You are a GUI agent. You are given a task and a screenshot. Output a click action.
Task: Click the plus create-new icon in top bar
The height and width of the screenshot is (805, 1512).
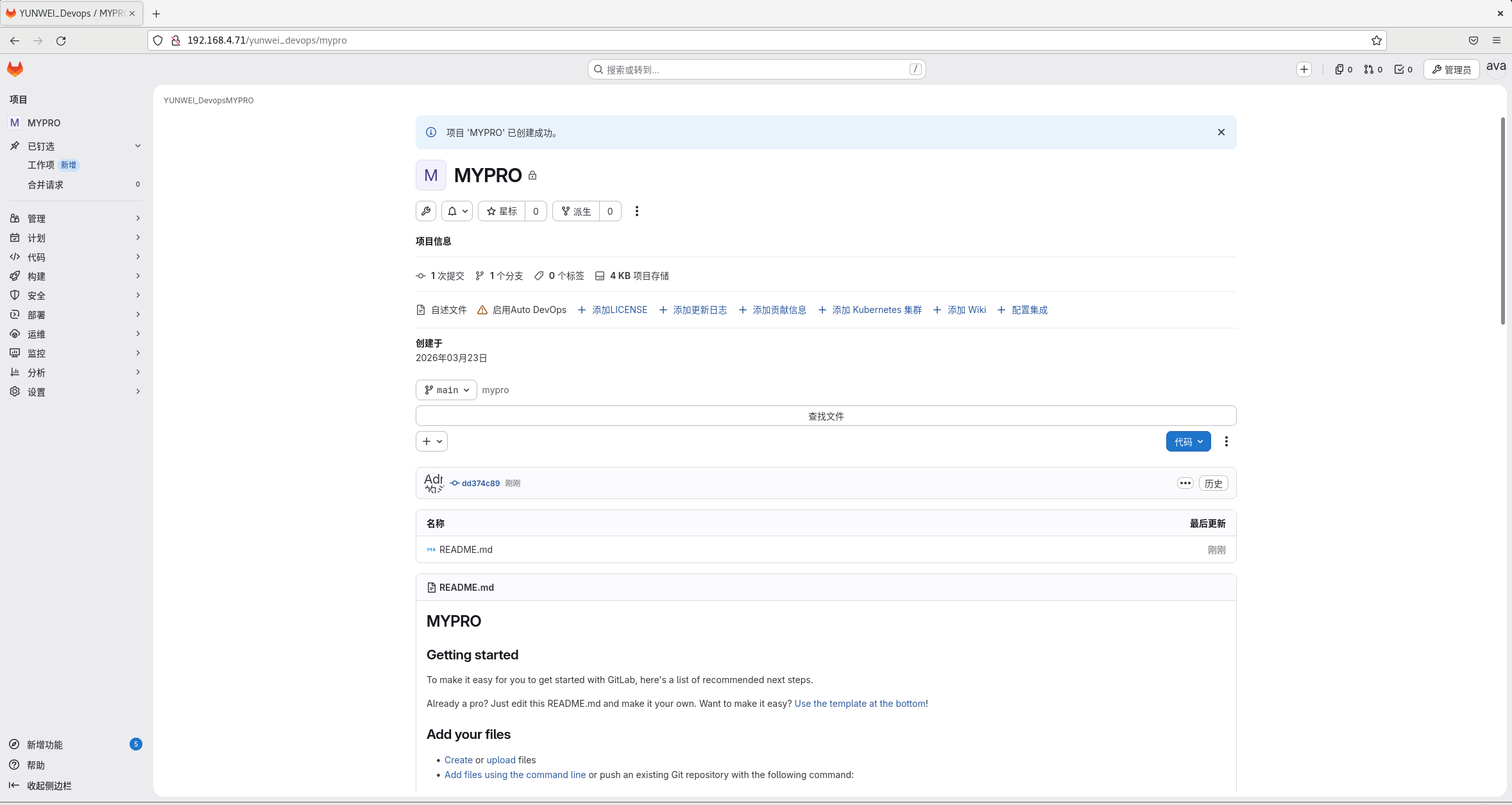click(x=1304, y=69)
